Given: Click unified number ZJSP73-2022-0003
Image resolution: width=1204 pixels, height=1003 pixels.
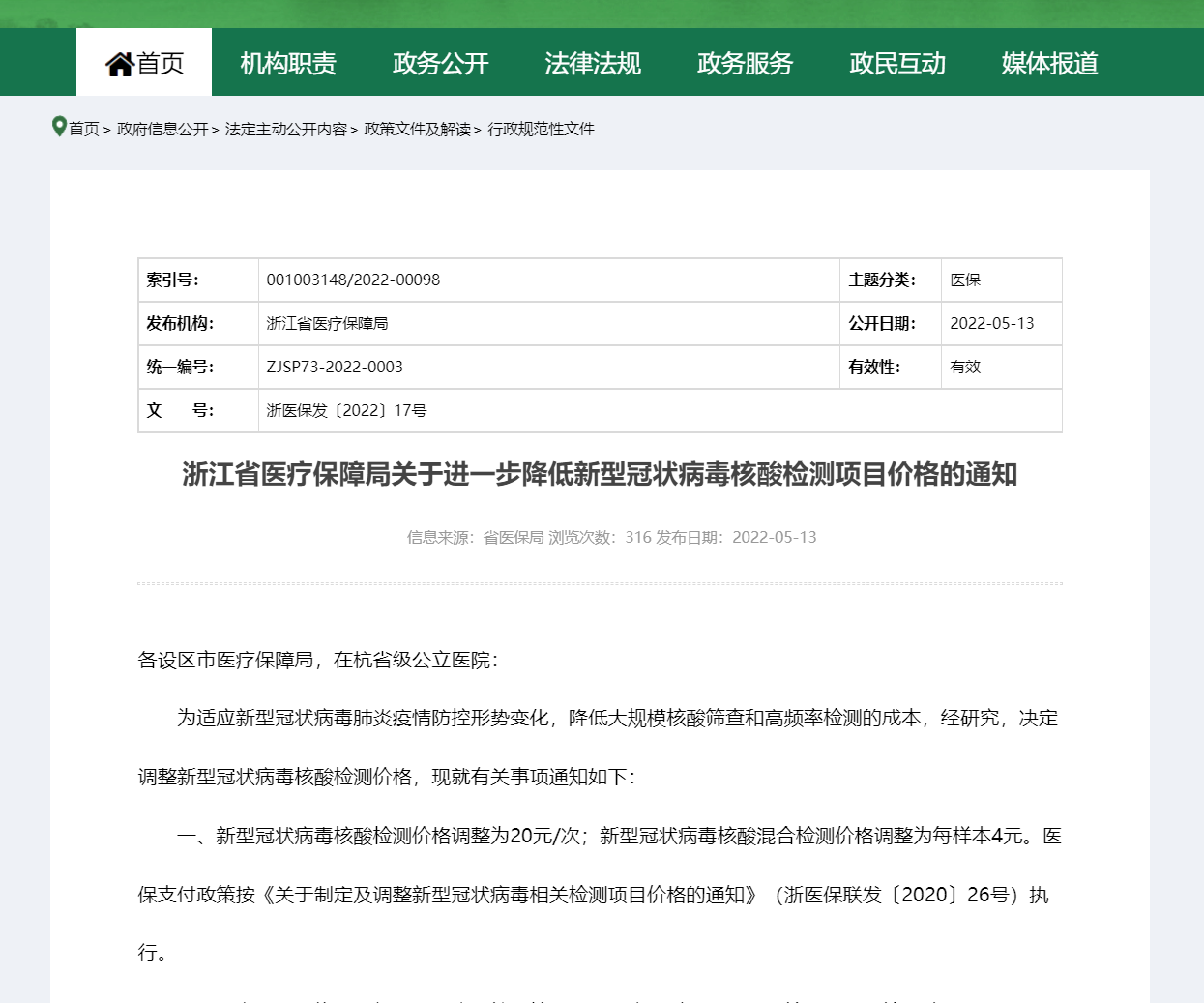Looking at the screenshot, I should pyautogui.click(x=335, y=367).
